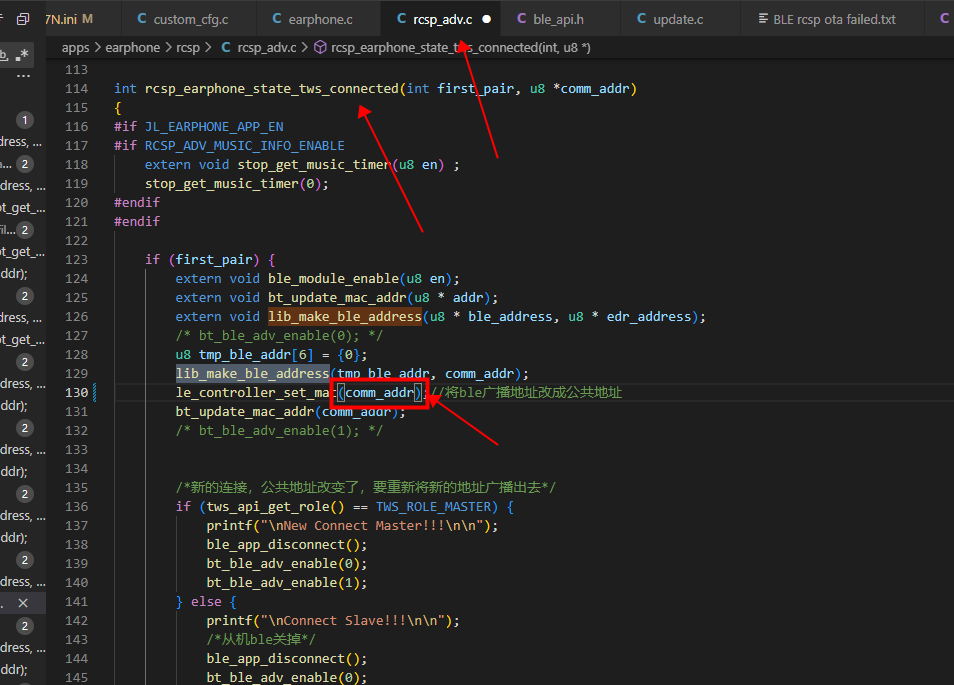The height and width of the screenshot is (685, 954).
Task: Toggle the regular expression search option
Action: (22, 55)
